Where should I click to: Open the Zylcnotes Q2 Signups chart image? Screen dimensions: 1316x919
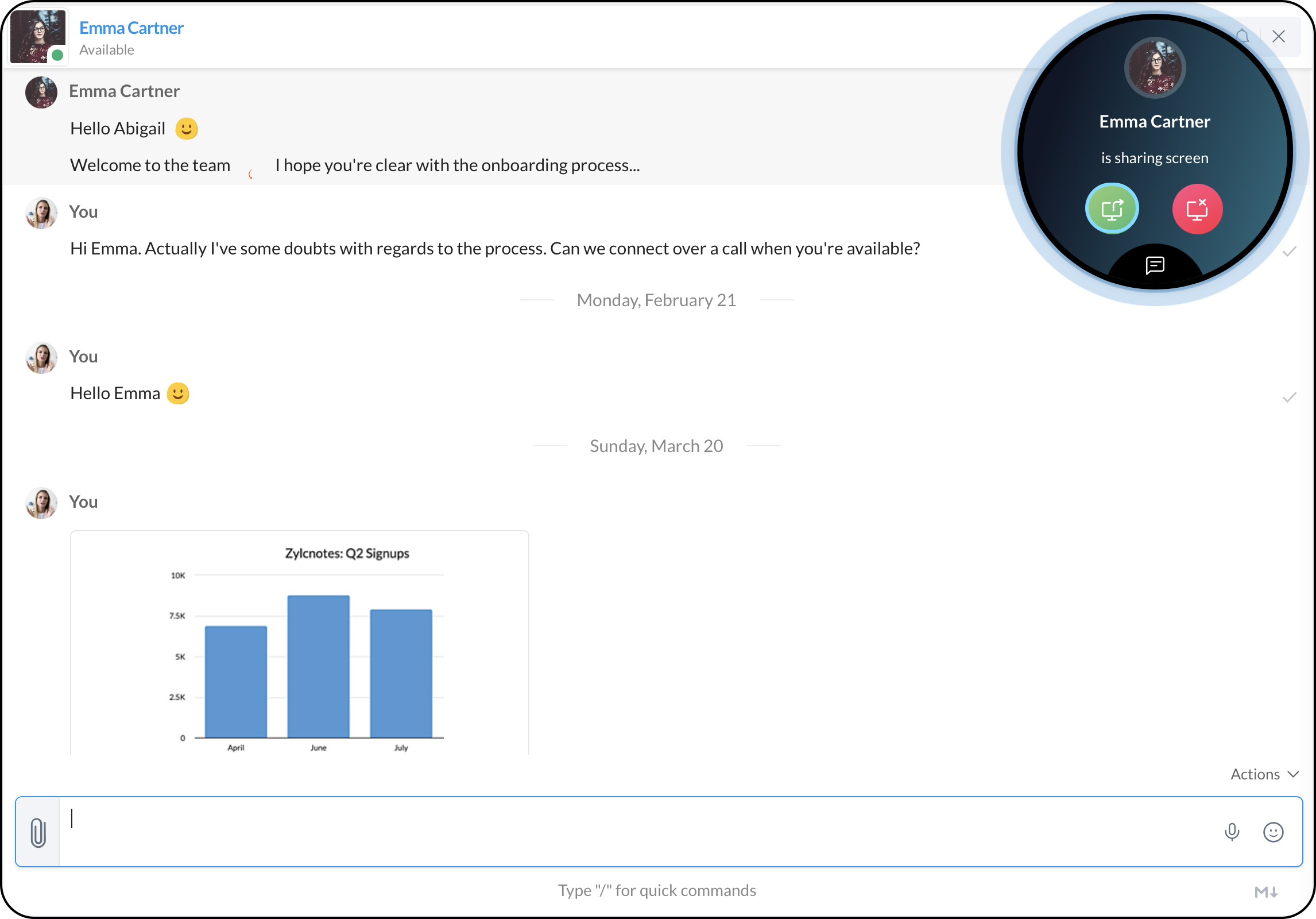coord(299,642)
